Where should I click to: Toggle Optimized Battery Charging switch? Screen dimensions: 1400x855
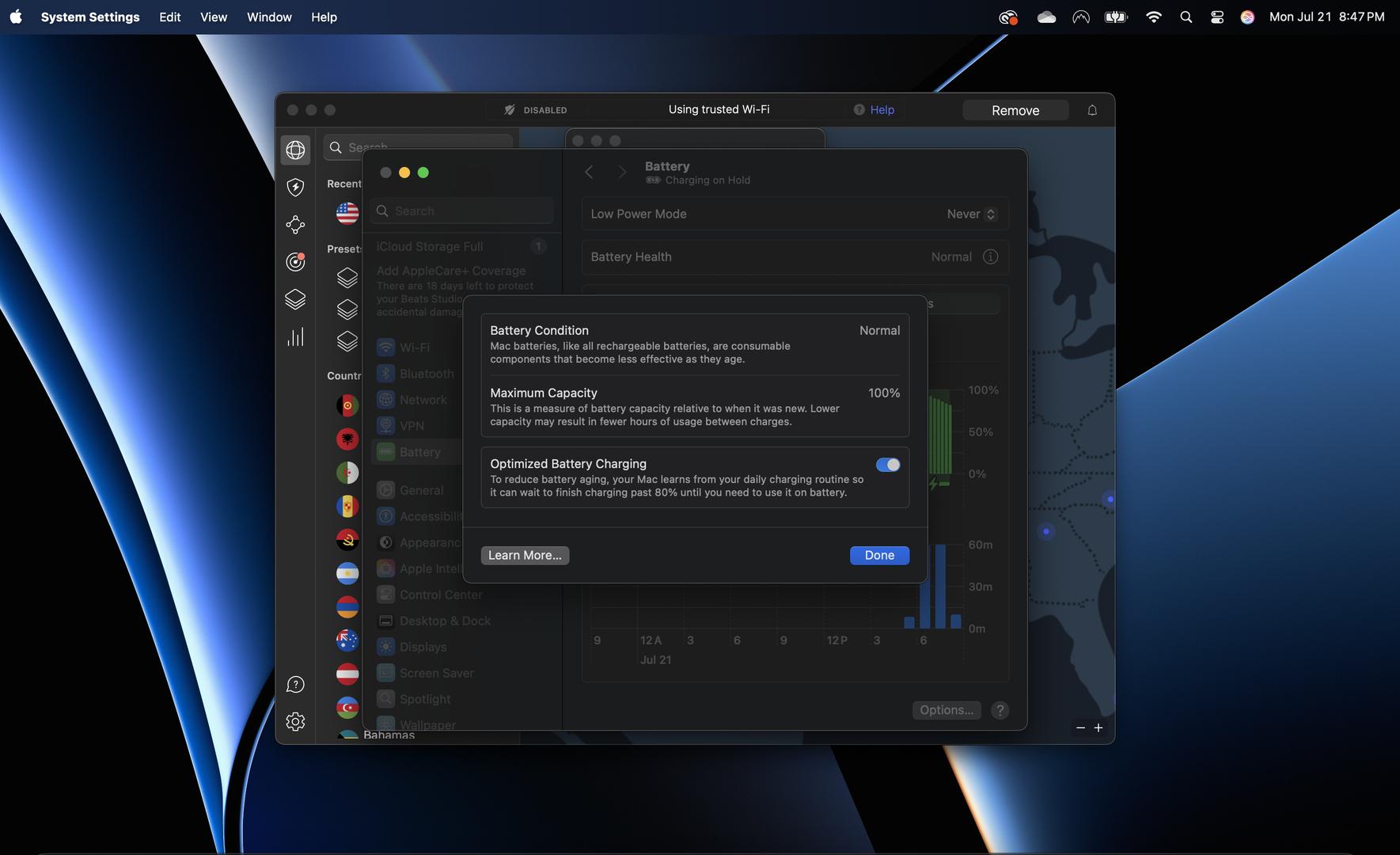(x=888, y=465)
